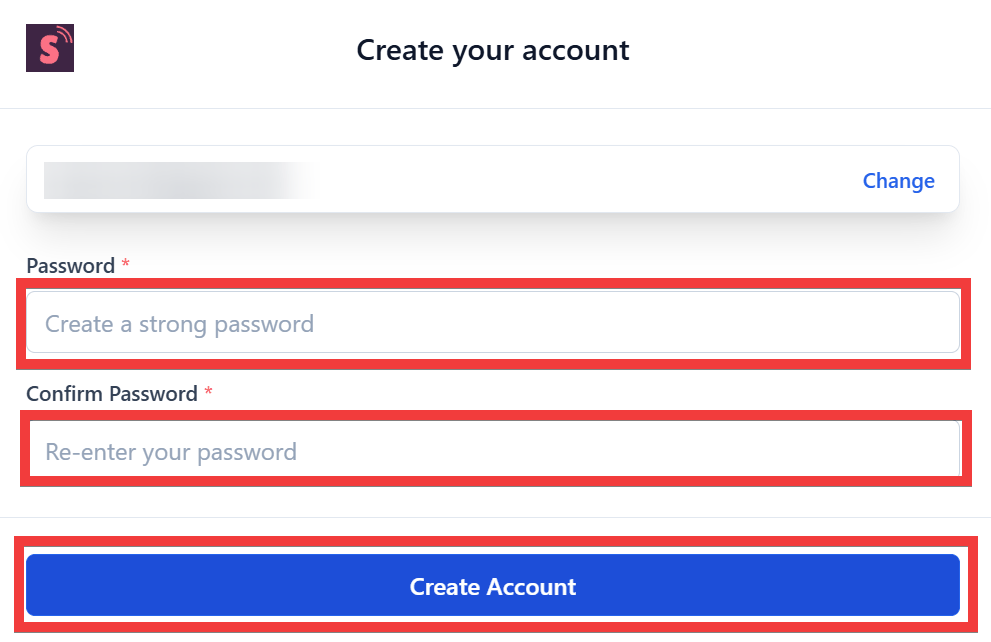Click the pink S logo icon

click(x=49, y=48)
